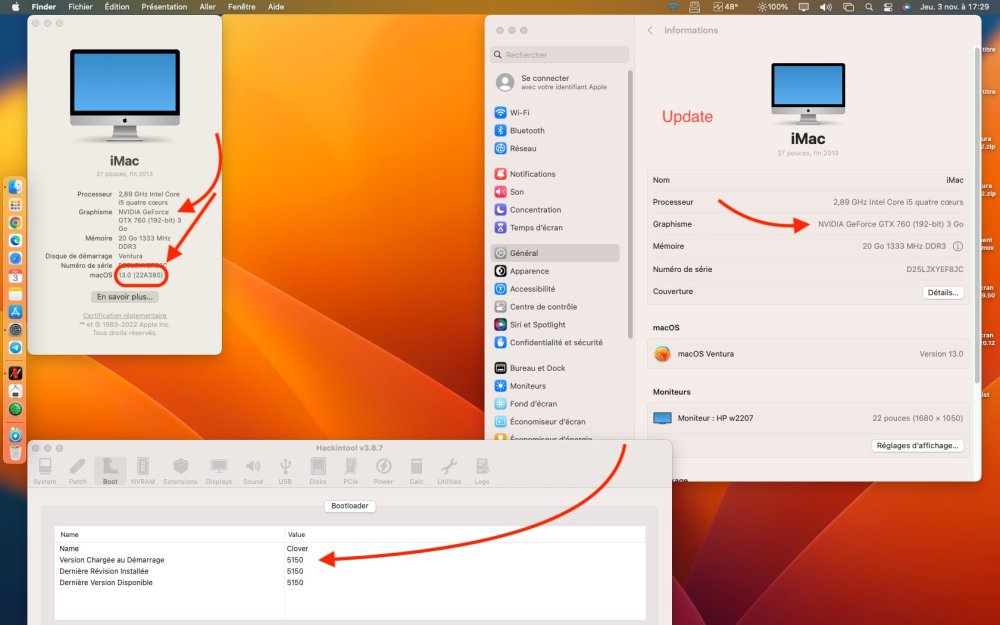Go back using the Informations chevron
Viewport: 1000px width, 625px height.
tap(650, 30)
